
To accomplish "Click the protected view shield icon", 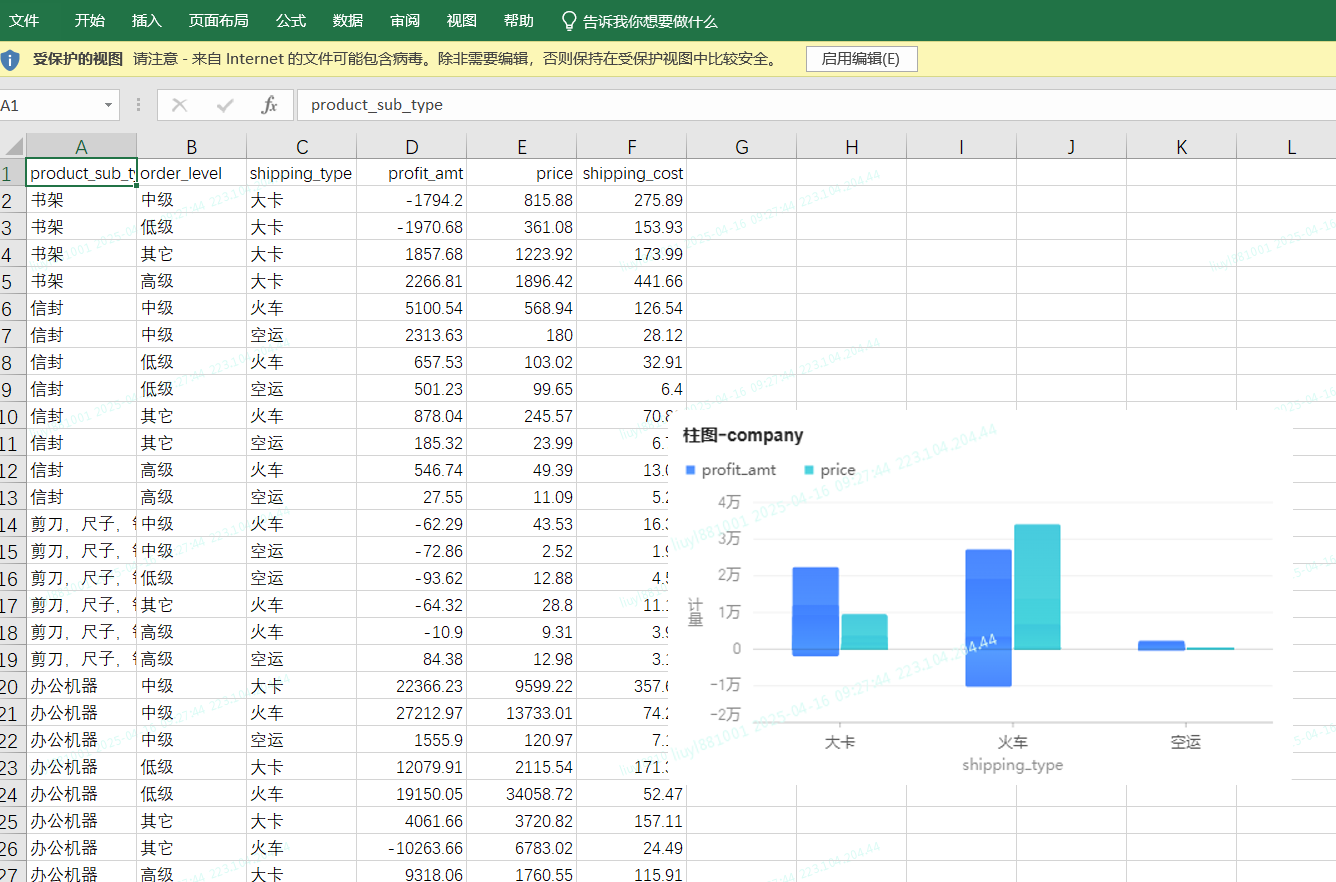I will [10, 59].
